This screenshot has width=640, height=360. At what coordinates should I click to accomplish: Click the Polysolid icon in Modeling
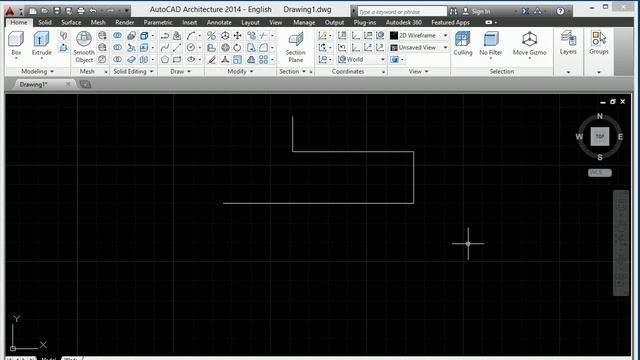click(x=63, y=36)
